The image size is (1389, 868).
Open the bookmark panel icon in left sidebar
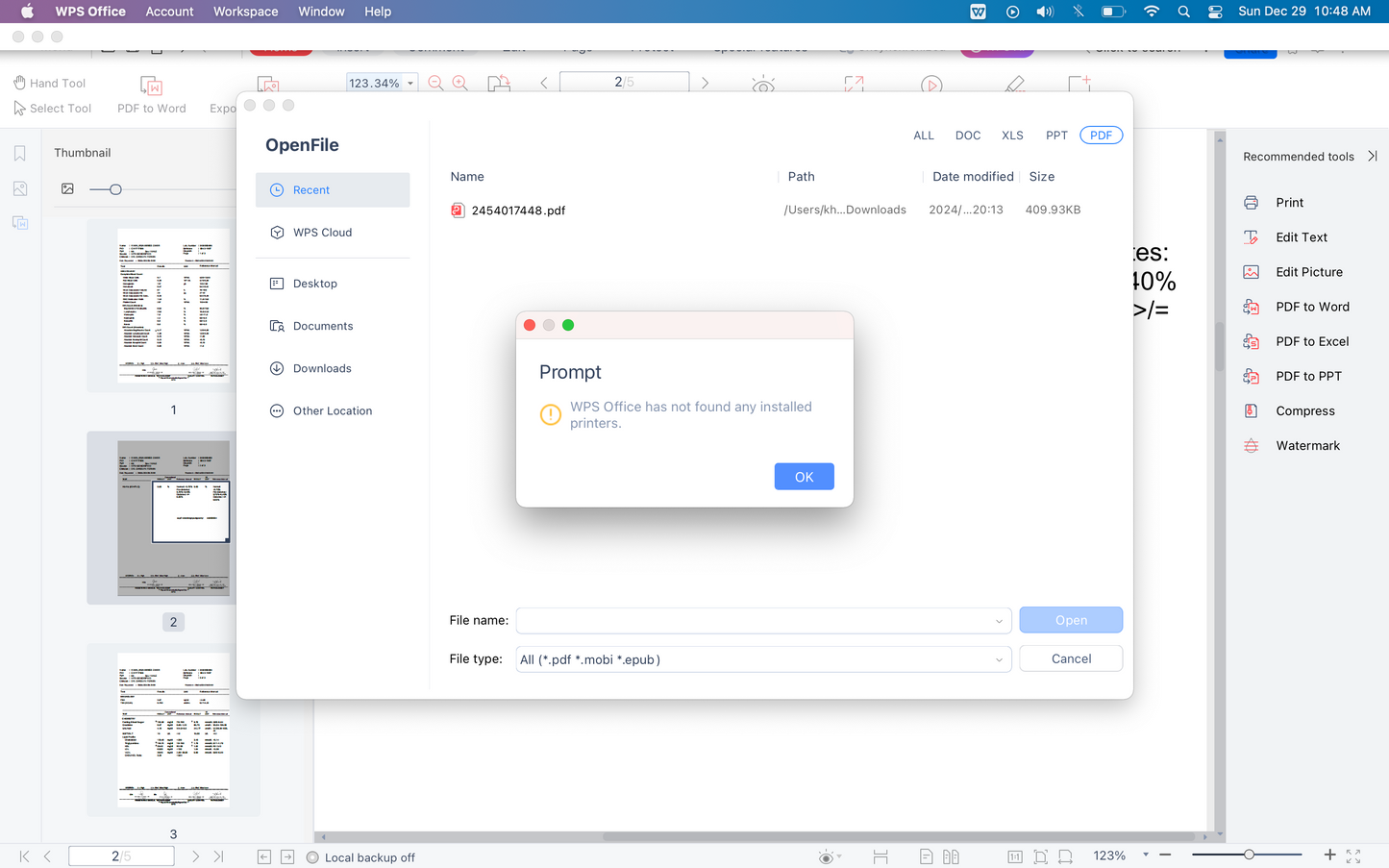click(20, 154)
